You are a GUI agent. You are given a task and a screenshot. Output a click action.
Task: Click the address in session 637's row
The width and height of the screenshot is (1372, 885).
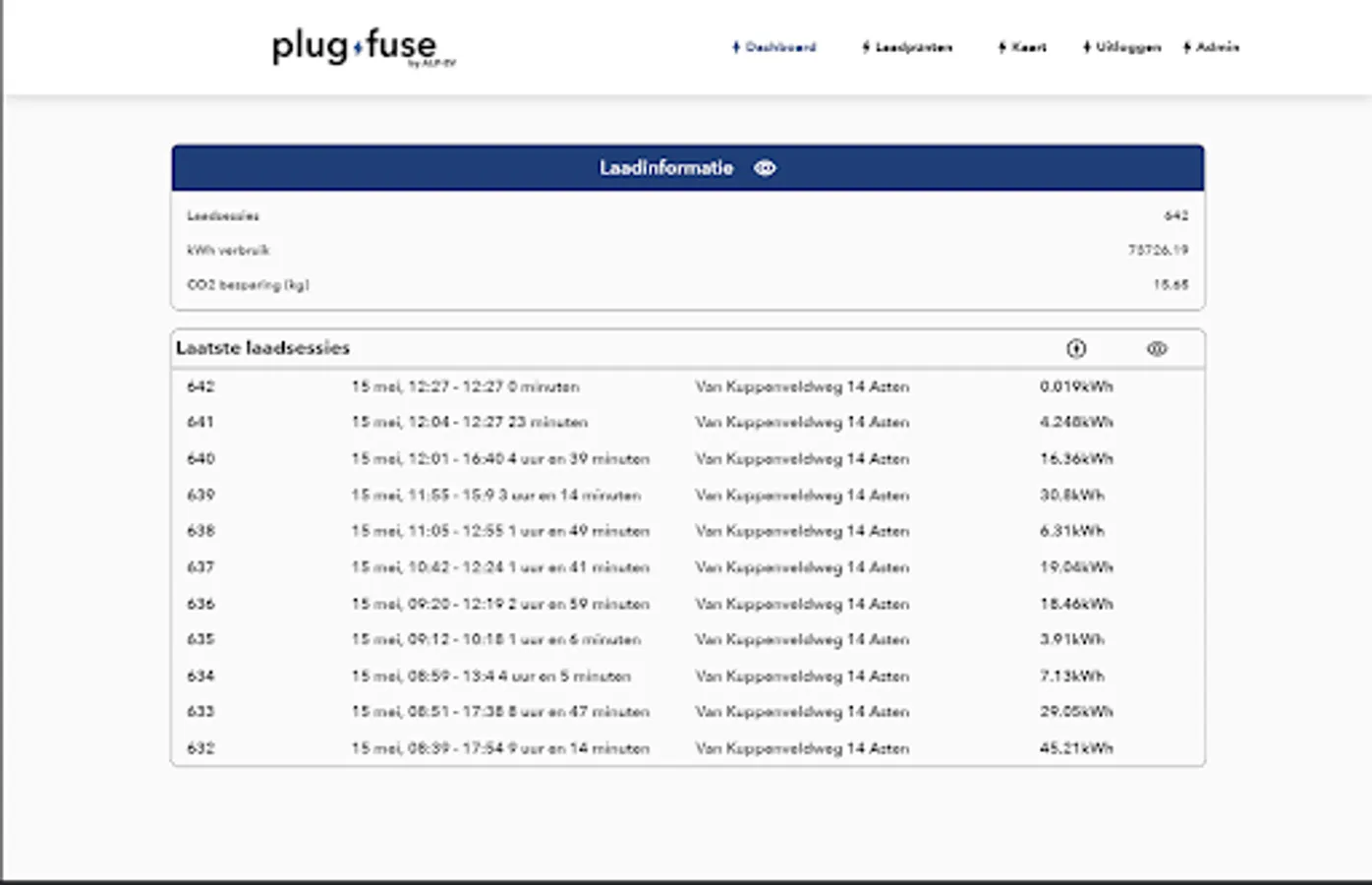[x=802, y=567]
